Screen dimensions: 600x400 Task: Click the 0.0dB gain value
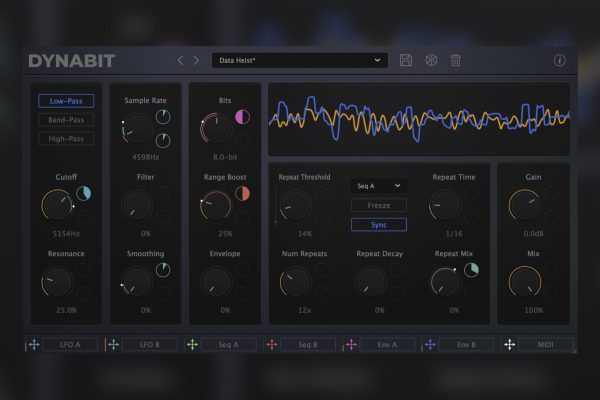[x=533, y=233]
